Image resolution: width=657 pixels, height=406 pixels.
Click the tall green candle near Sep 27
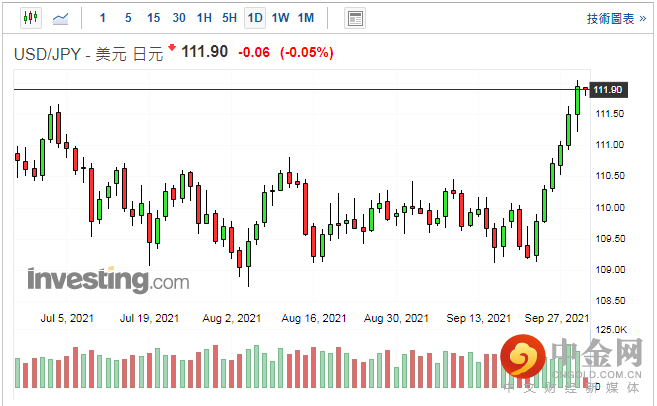568,130
